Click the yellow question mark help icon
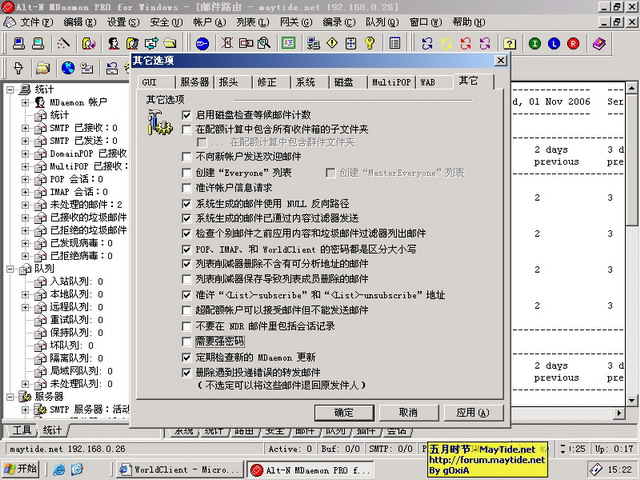 509,43
